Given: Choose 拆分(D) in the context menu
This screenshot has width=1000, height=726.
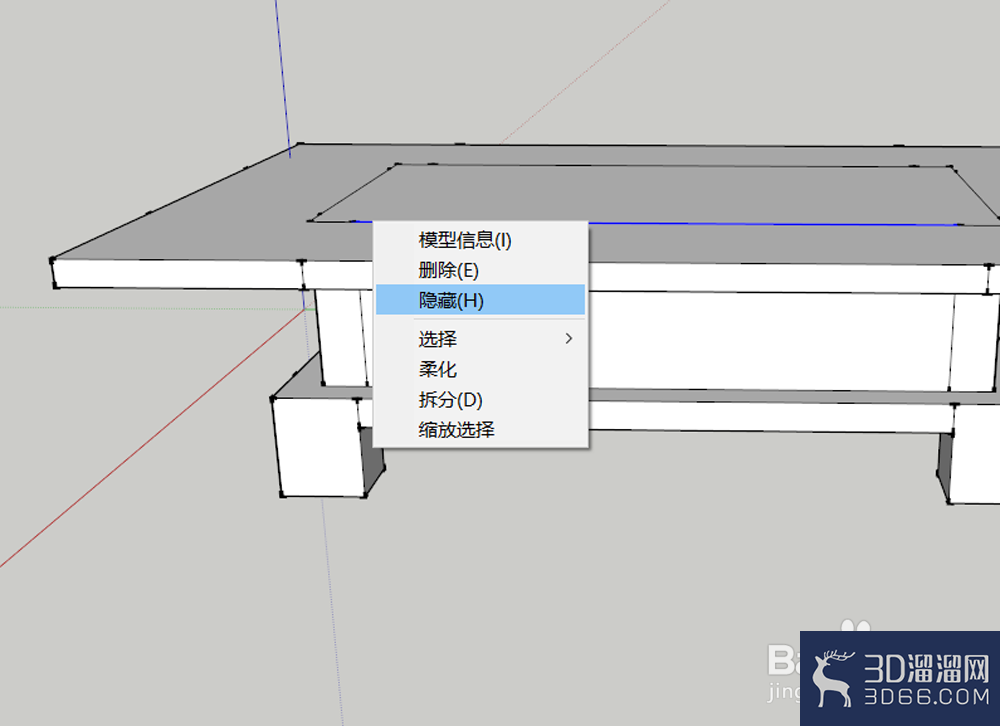Looking at the screenshot, I should [480, 399].
